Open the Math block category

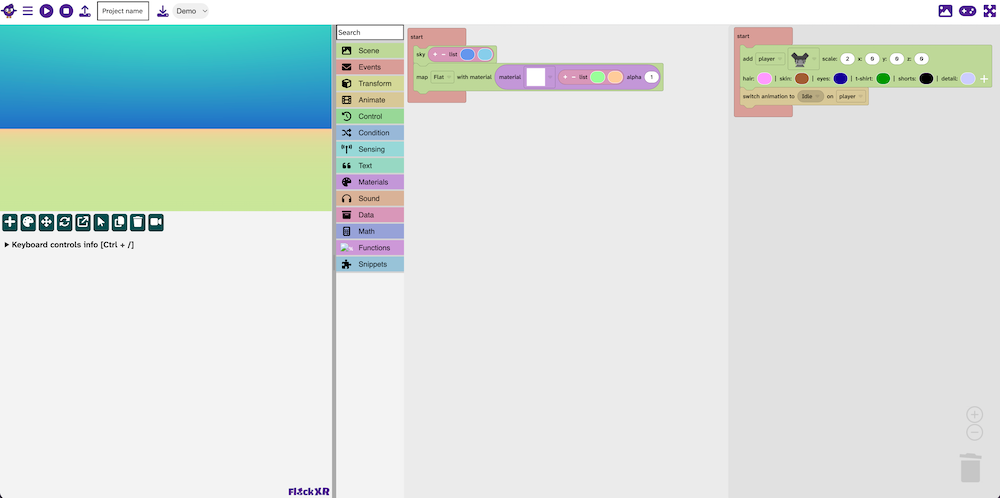click(370, 231)
